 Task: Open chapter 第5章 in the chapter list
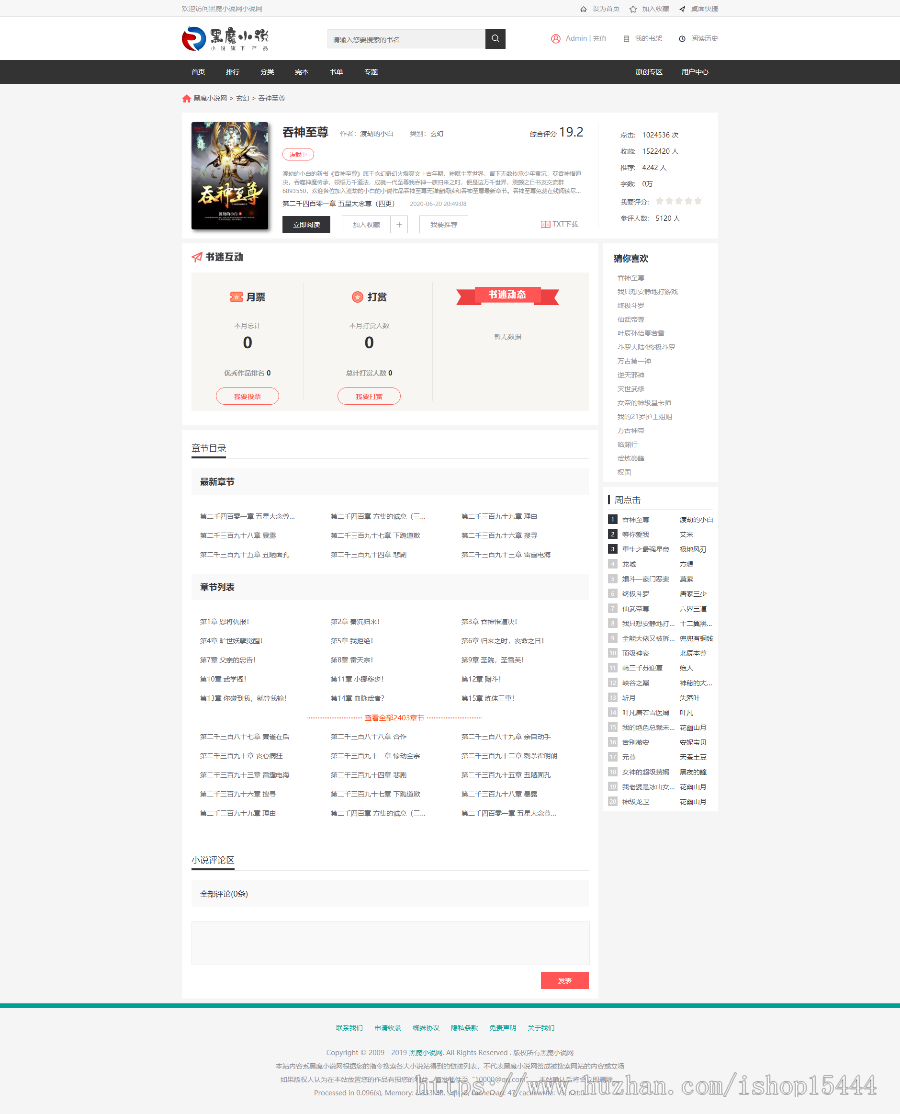tap(352, 641)
